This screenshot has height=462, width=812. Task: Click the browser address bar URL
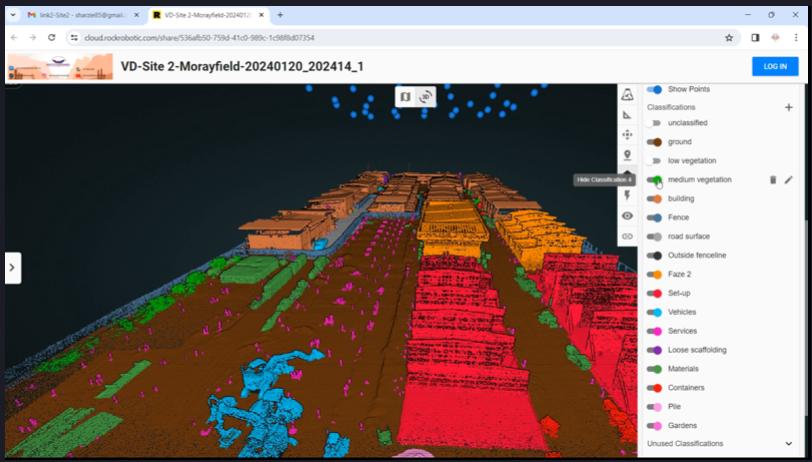point(300,37)
